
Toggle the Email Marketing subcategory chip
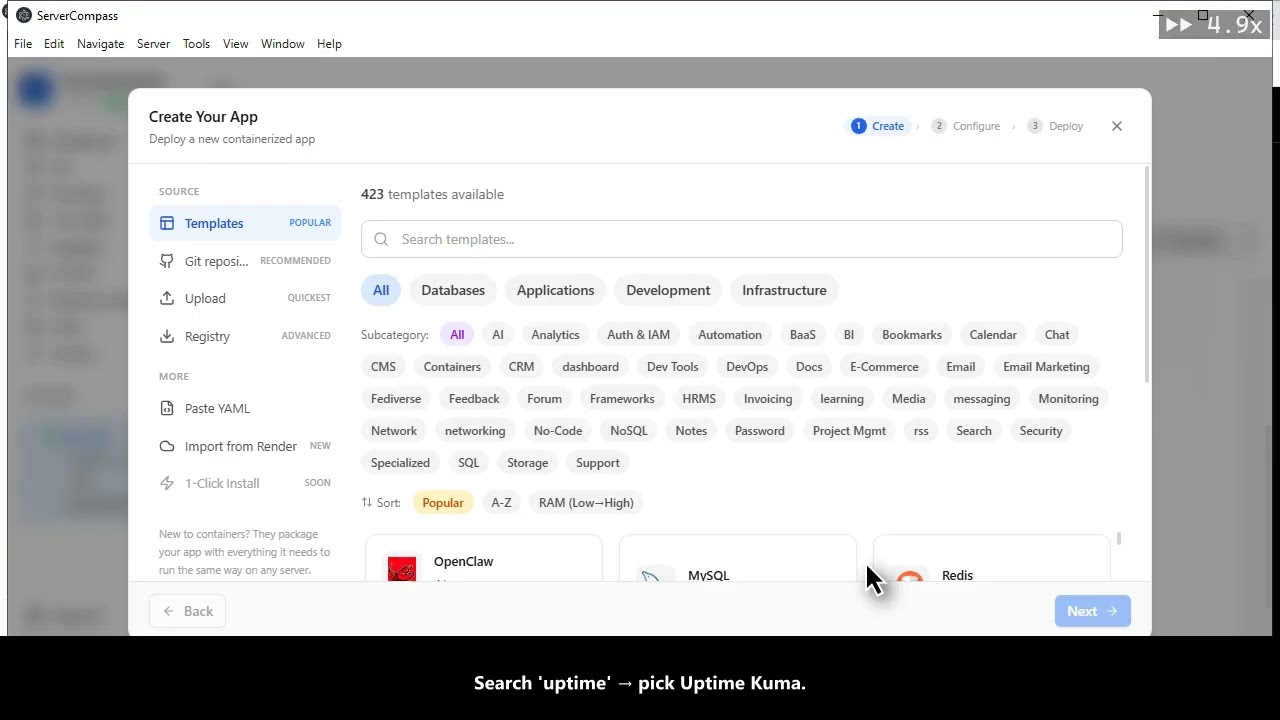[1046, 367]
